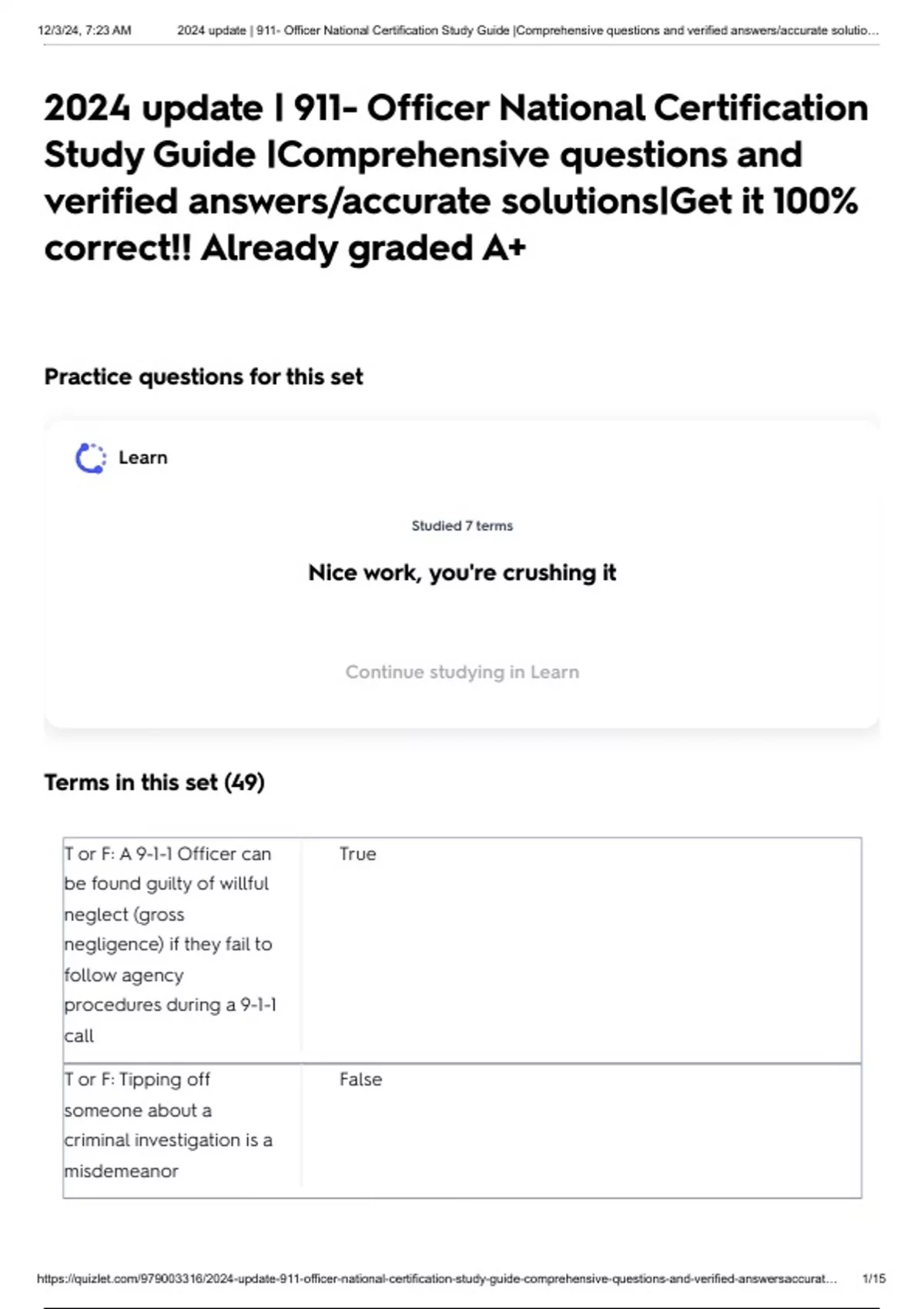The height and width of the screenshot is (1309, 924).
Task: Click 'Already graded A+' in the heading
Action: 363,248
